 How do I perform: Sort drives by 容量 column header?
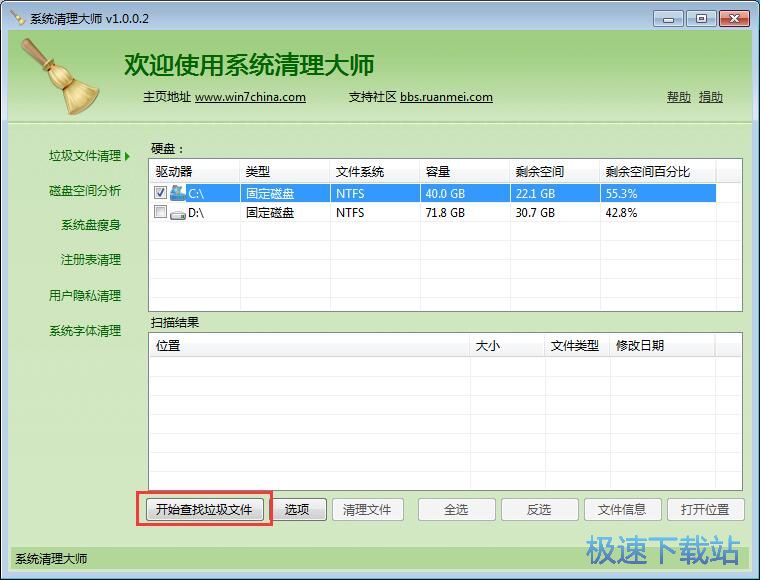tap(438, 172)
